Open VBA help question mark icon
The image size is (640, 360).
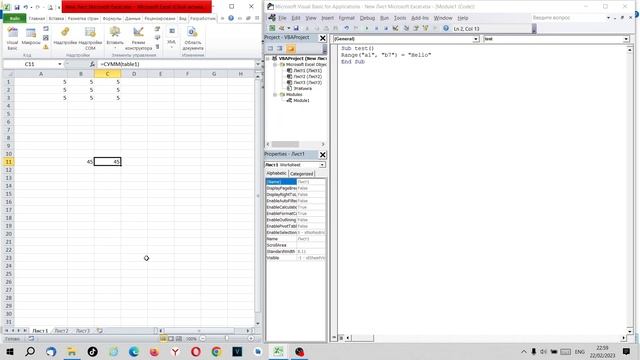446,28
